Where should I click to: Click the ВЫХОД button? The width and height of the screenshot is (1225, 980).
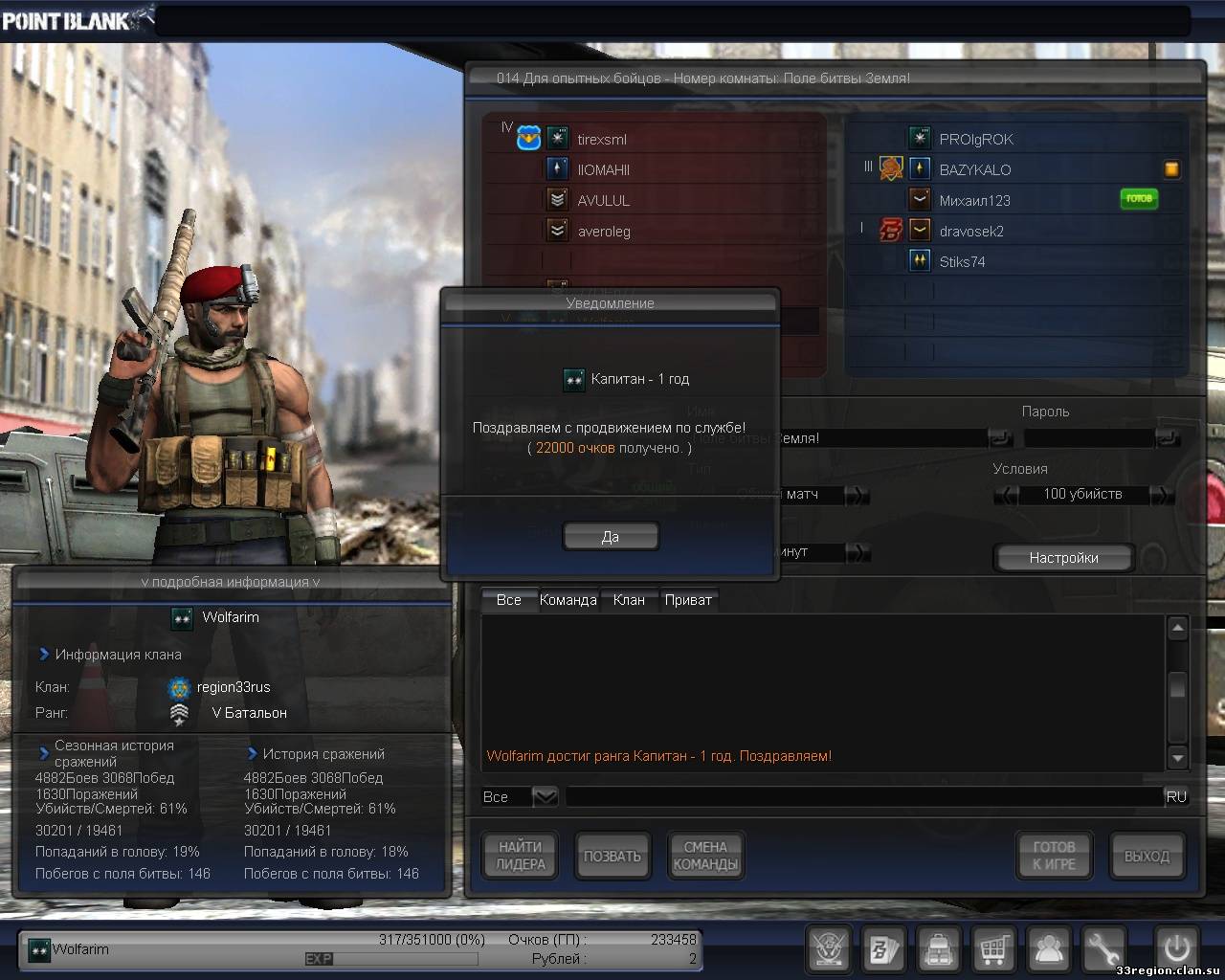click(1147, 856)
